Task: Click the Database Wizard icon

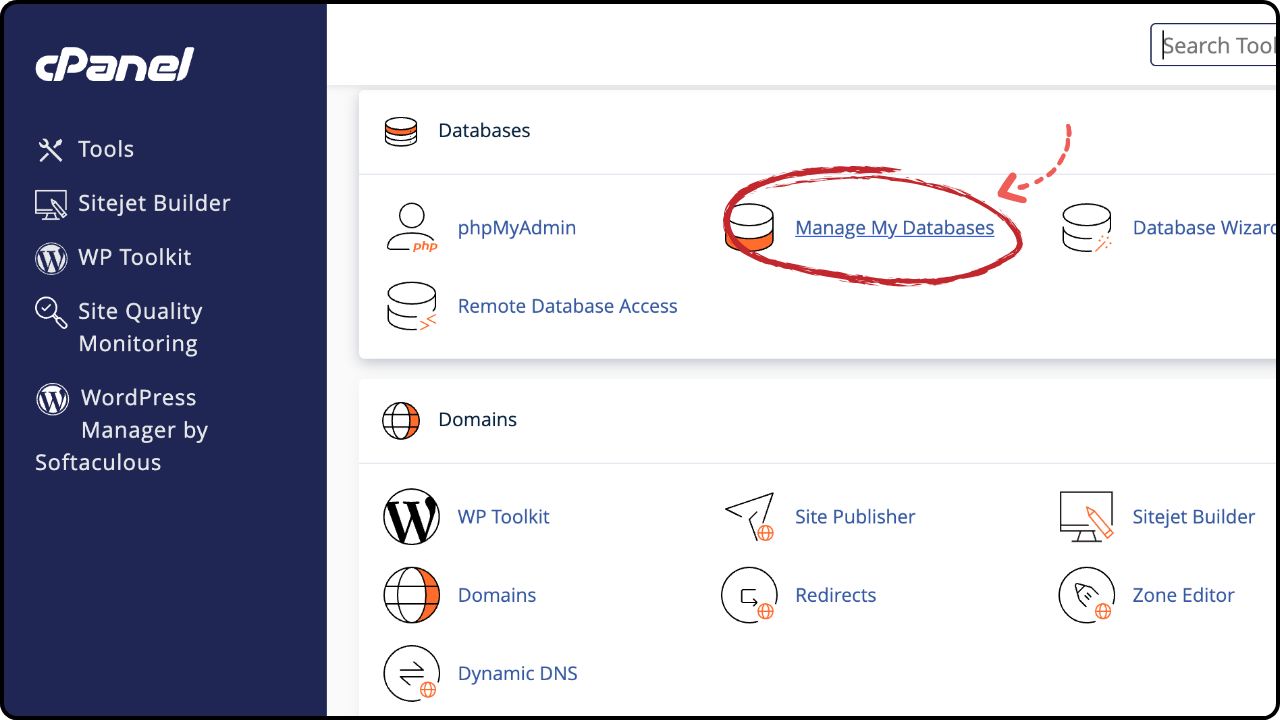Action: click(1087, 228)
